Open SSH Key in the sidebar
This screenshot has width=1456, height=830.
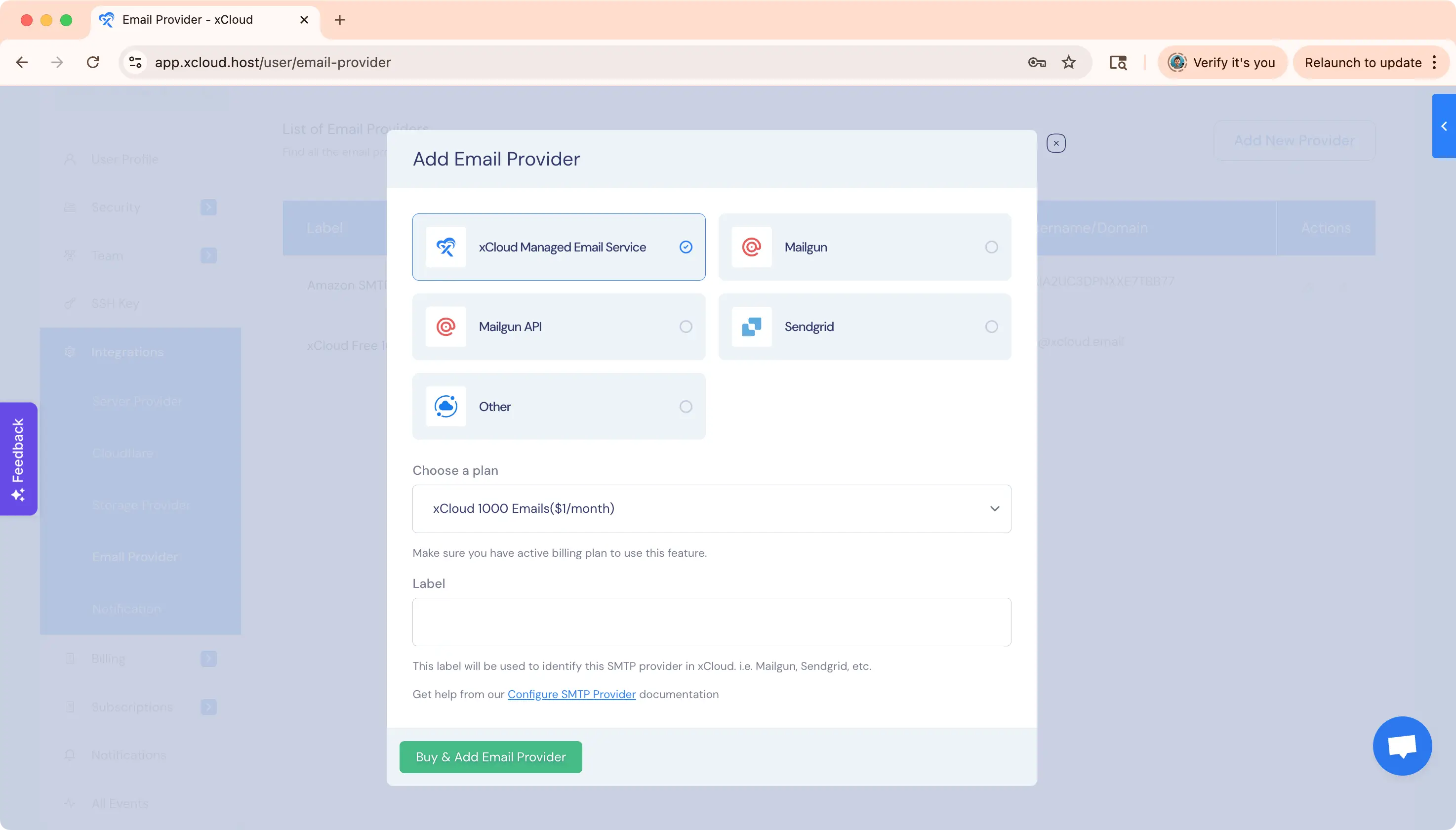115,304
